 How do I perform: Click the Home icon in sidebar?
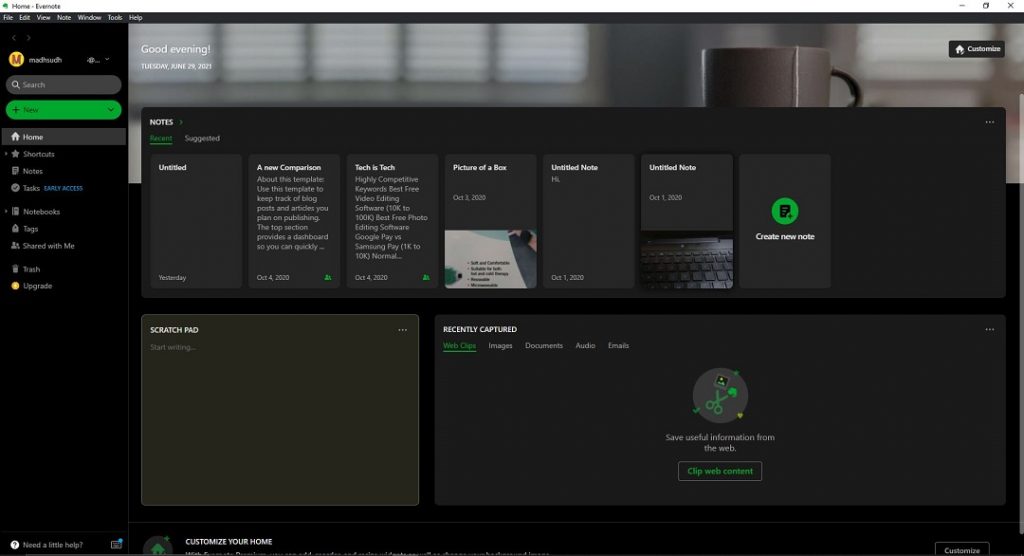[16, 137]
